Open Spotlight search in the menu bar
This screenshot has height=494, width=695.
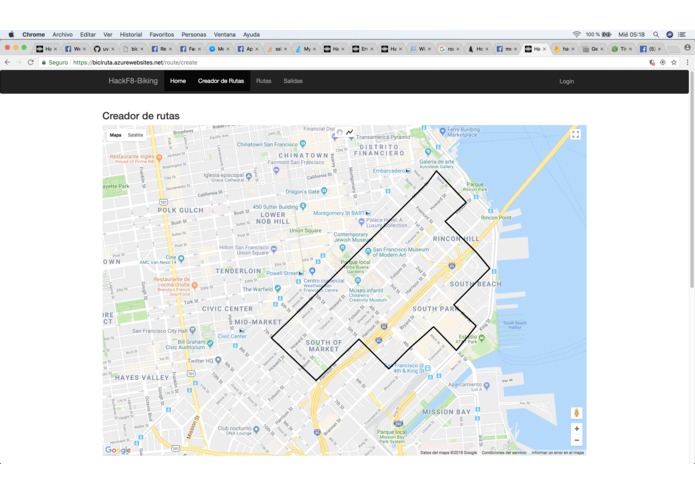656,35
